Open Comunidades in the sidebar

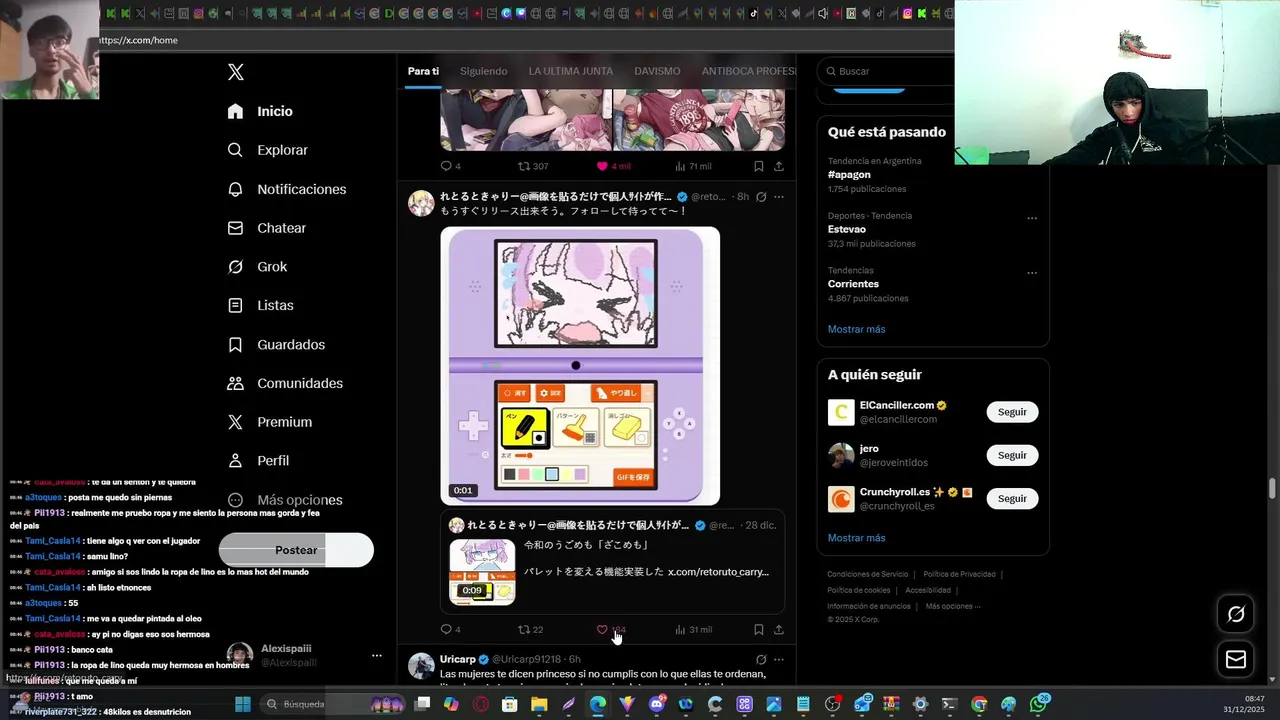pyautogui.click(x=285, y=383)
